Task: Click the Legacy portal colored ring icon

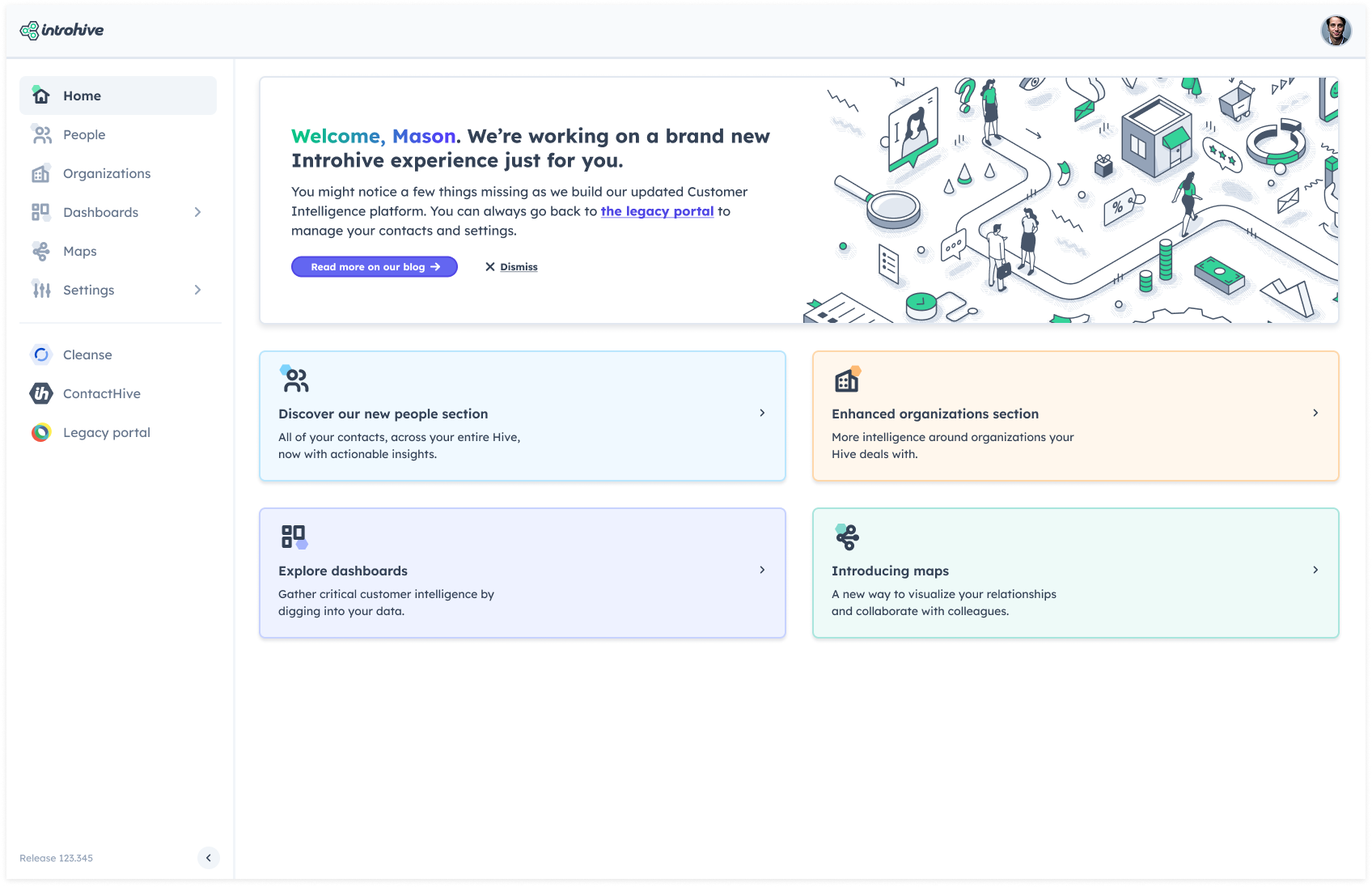Action: (41, 432)
